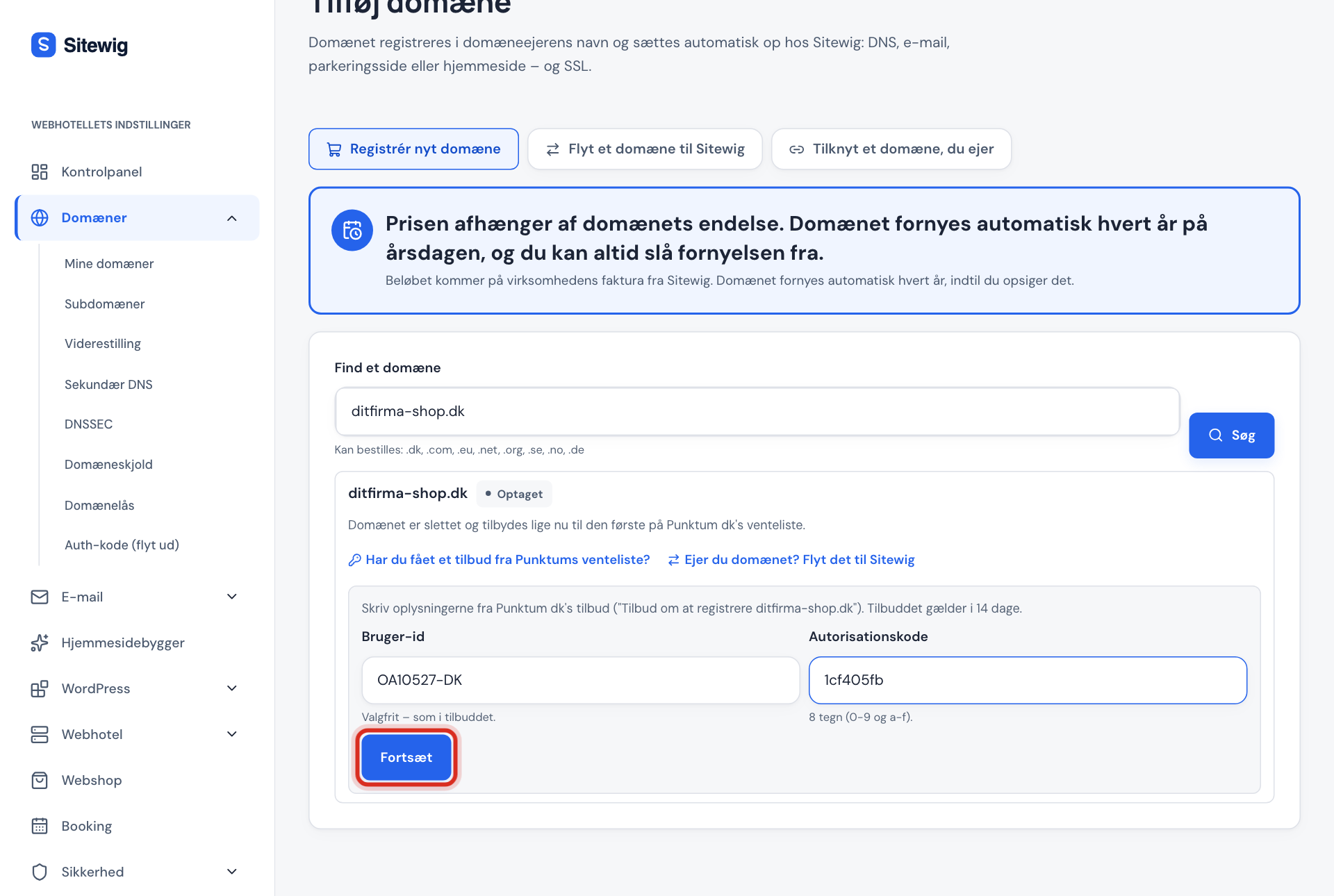Click the WordPress blocks icon
The height and width of the screenshot is (896, 1334).
tap(40, 689)
